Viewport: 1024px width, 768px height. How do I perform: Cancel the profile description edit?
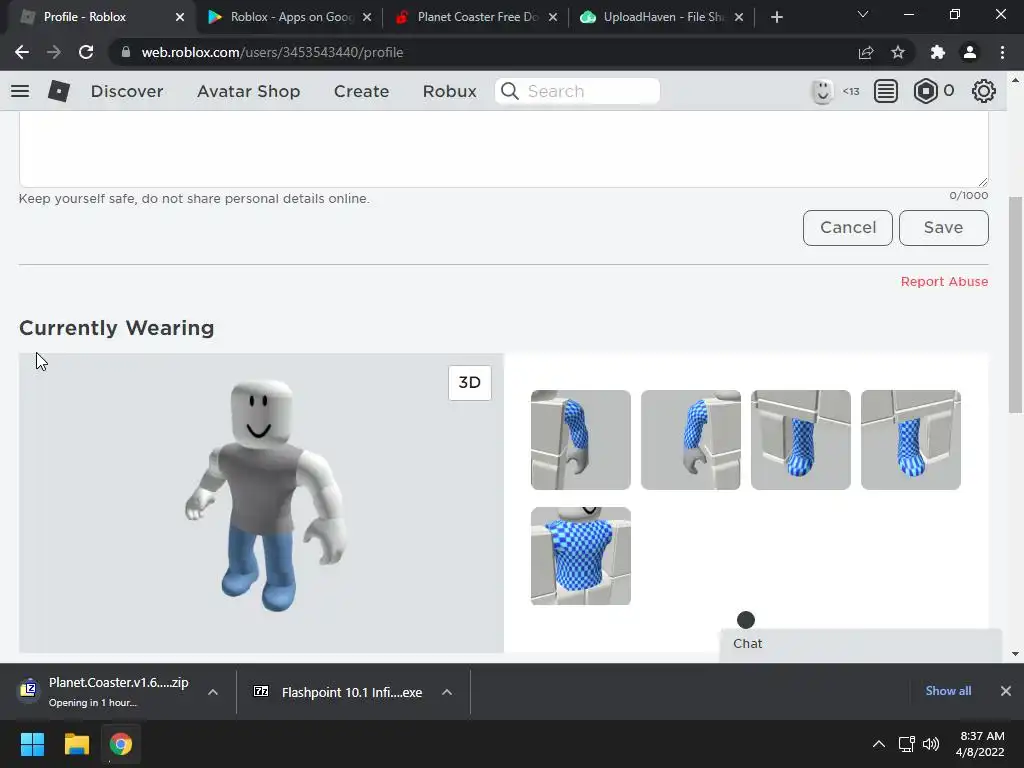[x=848, y=228]
